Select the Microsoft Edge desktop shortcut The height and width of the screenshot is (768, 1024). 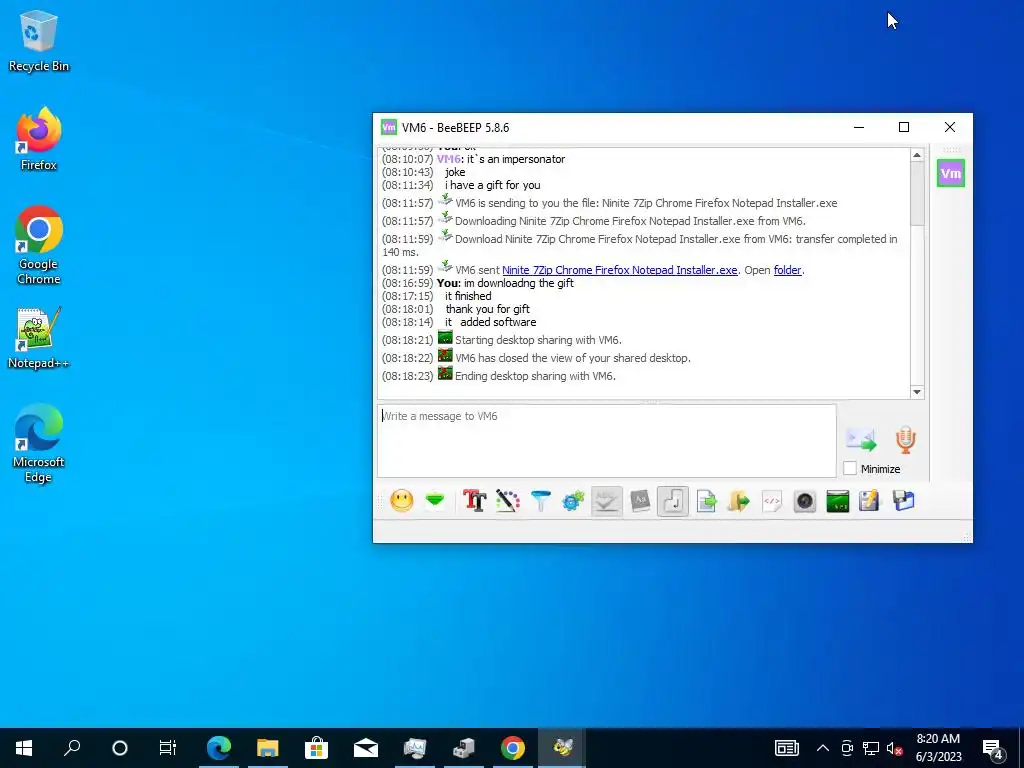[x=39, y=443]
